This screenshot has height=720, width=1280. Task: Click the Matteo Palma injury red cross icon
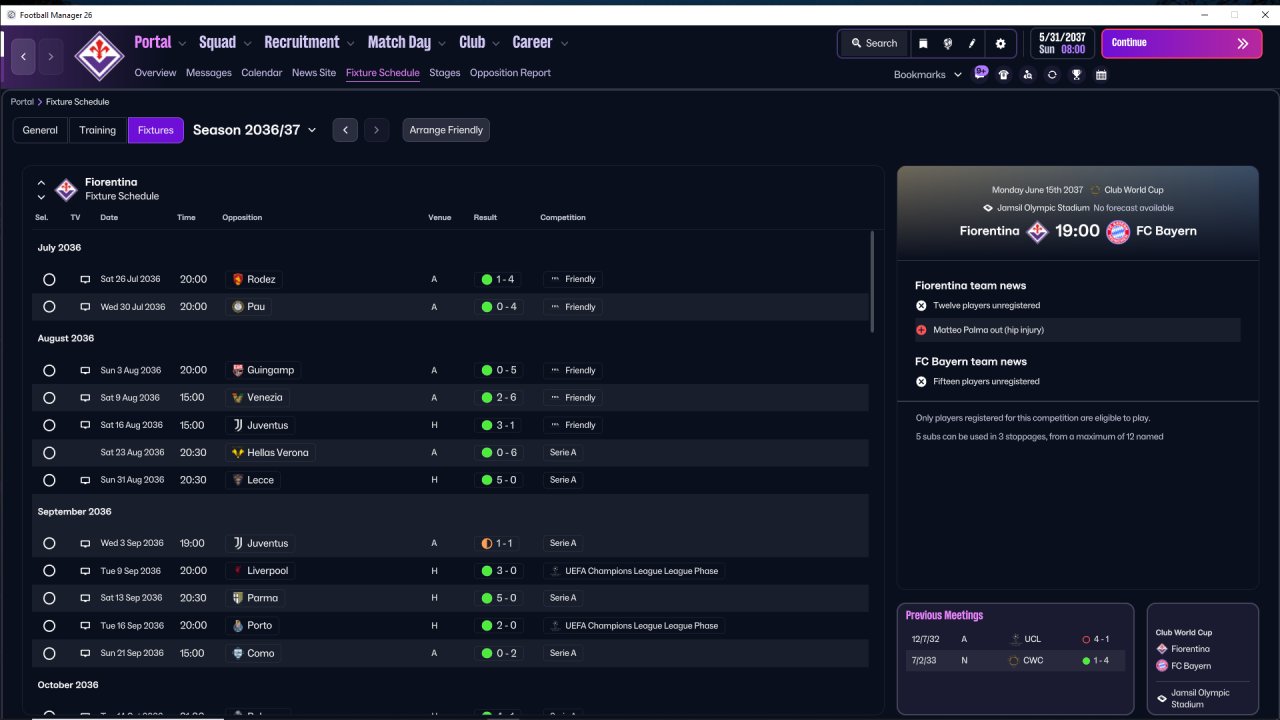tap(921, 330)
